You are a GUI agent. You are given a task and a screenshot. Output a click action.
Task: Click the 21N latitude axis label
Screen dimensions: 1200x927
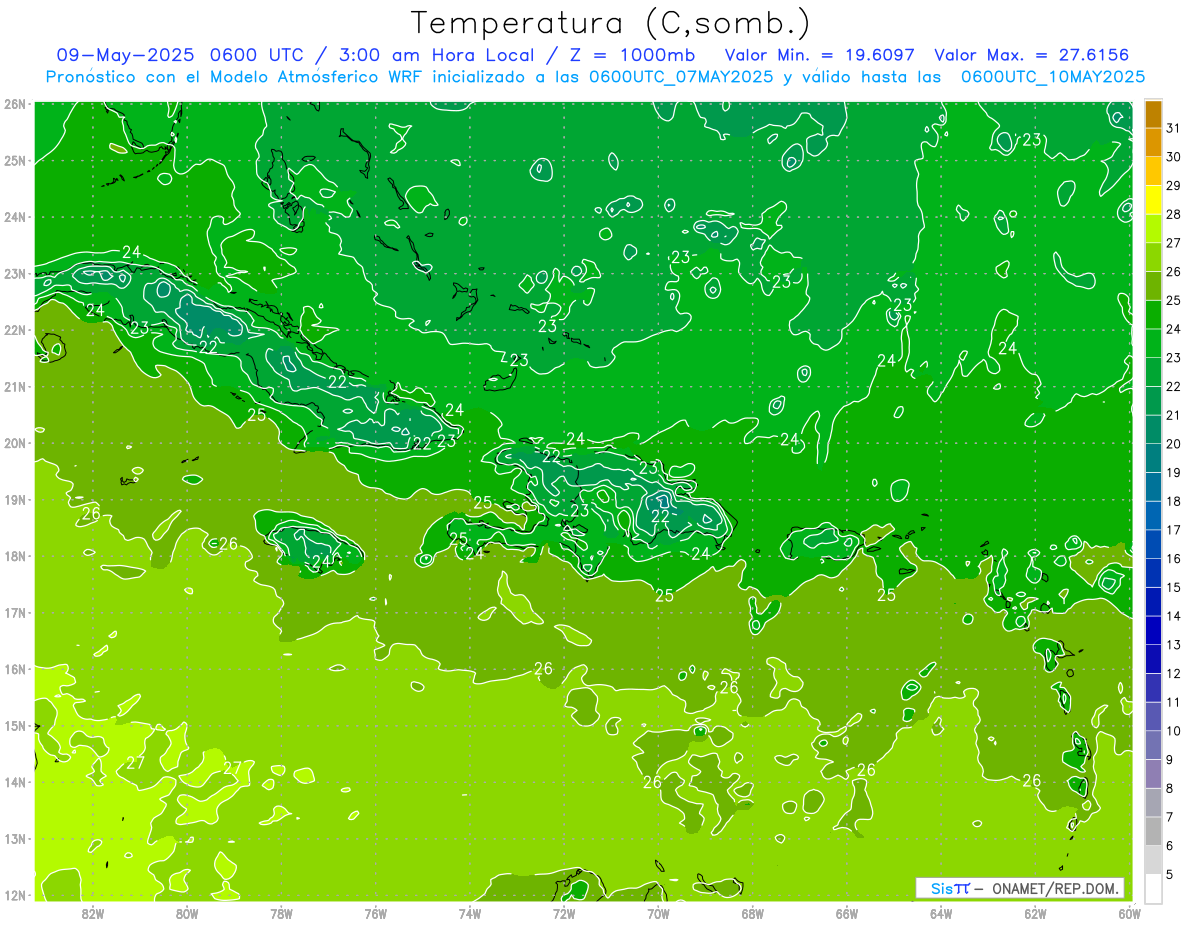[x=15, y=387]
